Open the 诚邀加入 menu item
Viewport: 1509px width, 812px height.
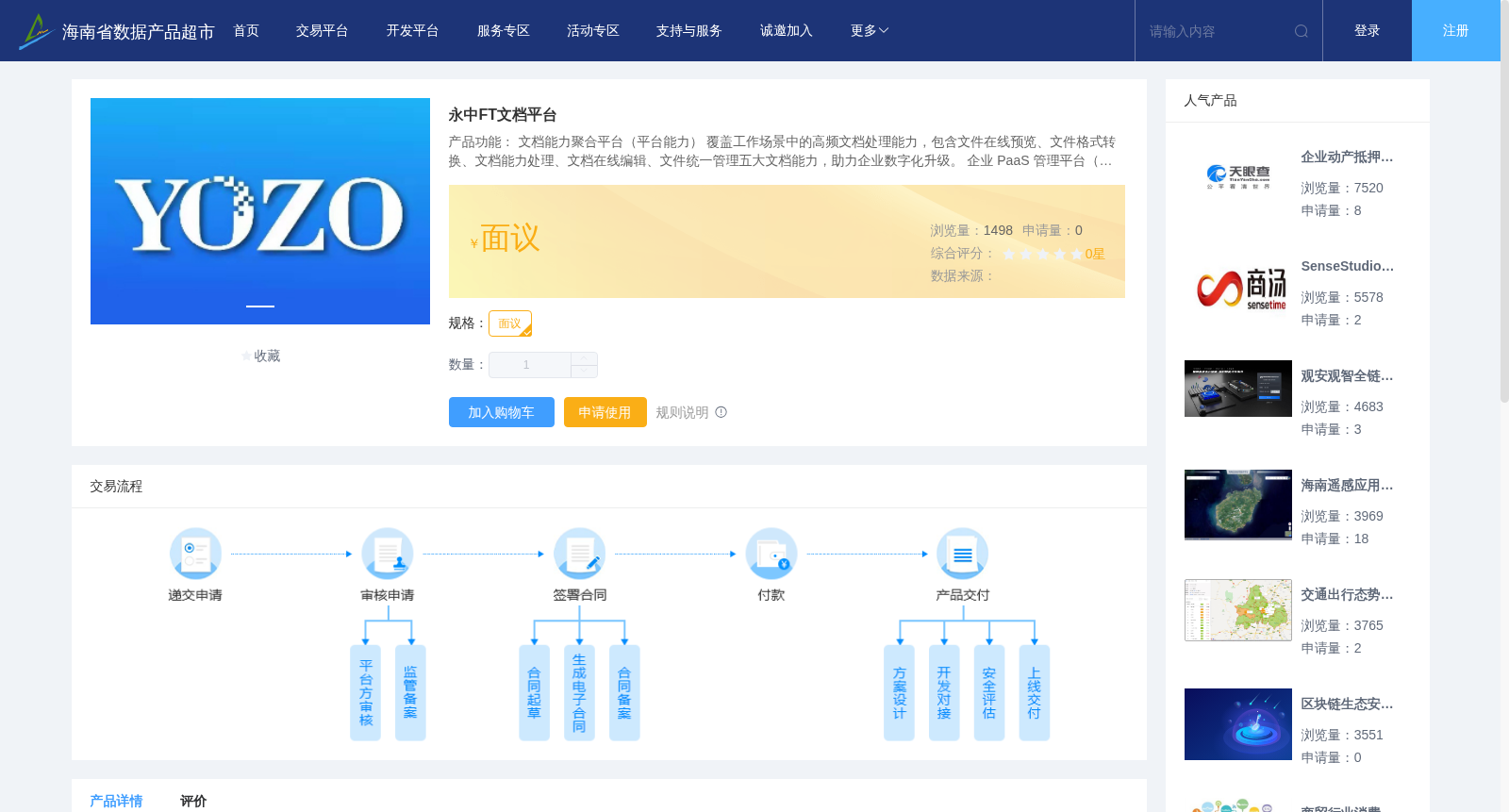(x=787, y=31)
